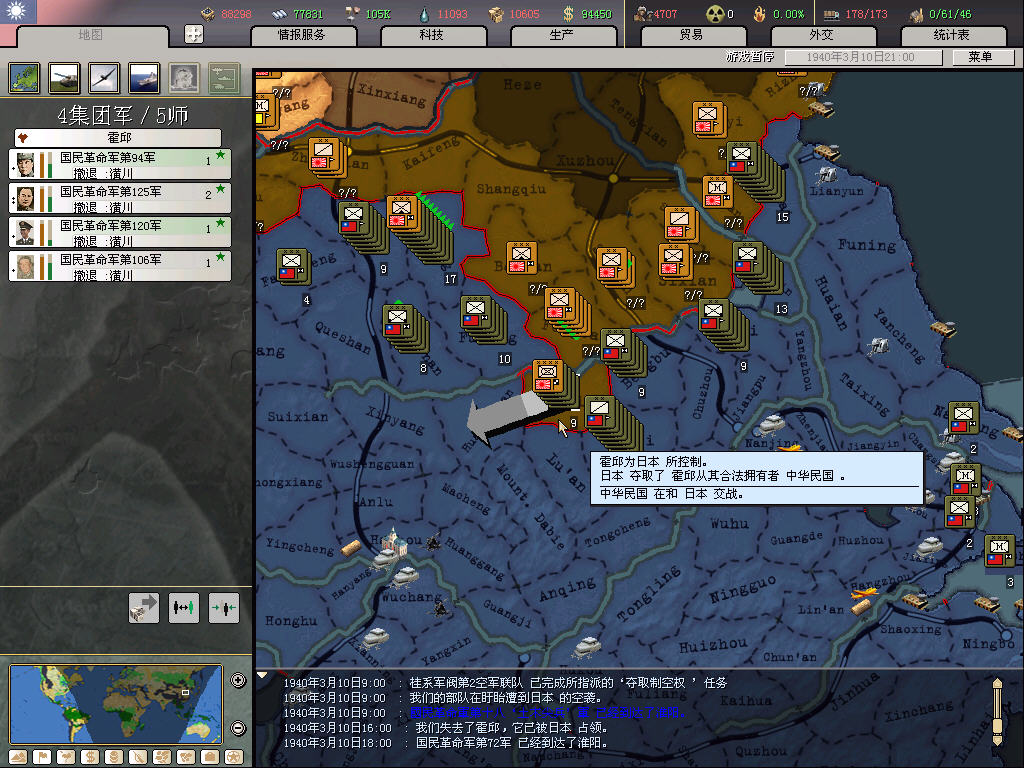Viewport: 1024px width, 768px height.
Task: Open the 情报服务 tab
Action: click(302, 35)
